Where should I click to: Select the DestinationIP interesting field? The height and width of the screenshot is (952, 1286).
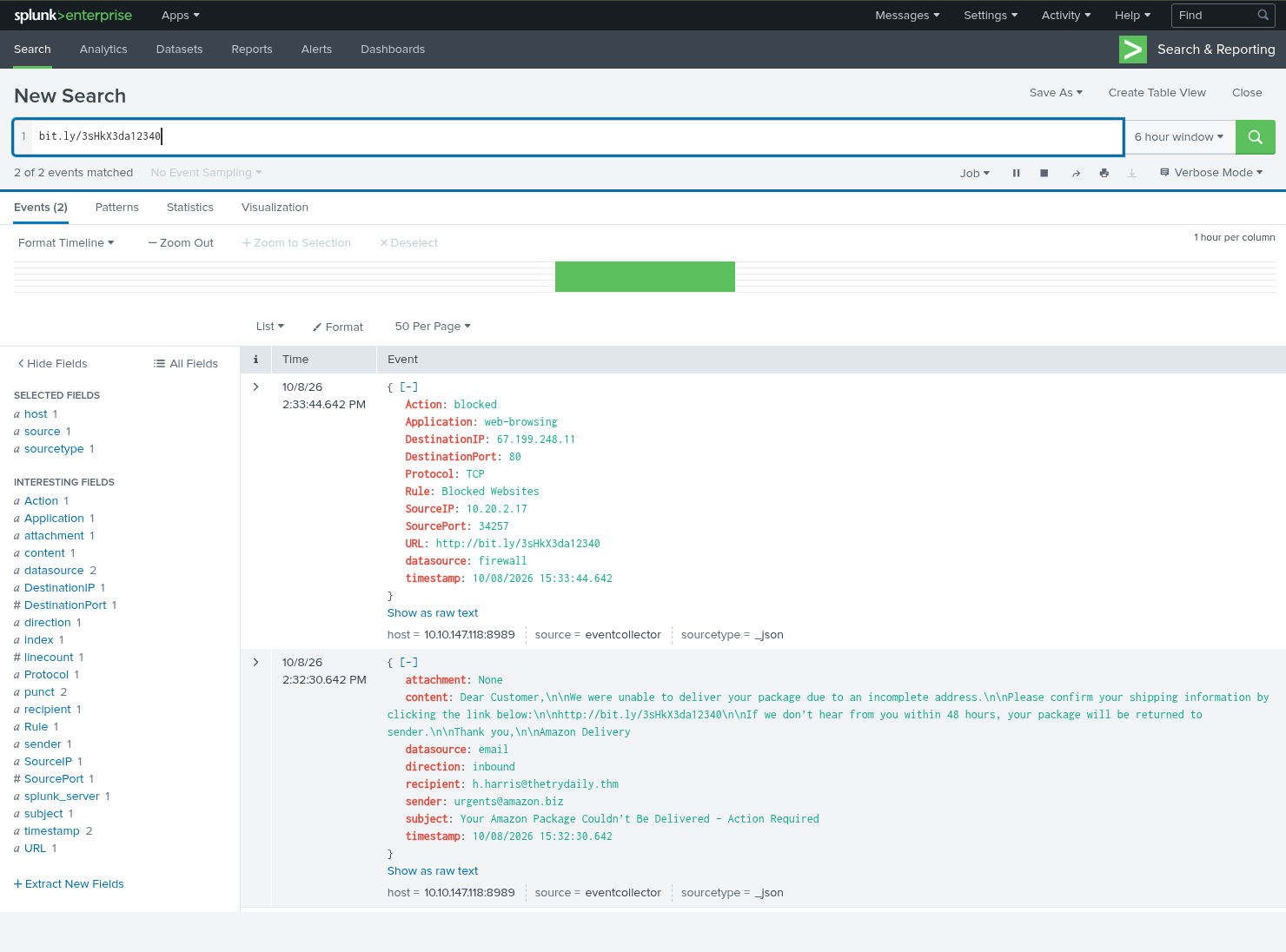pyautogui.click(x=59, y=588)
